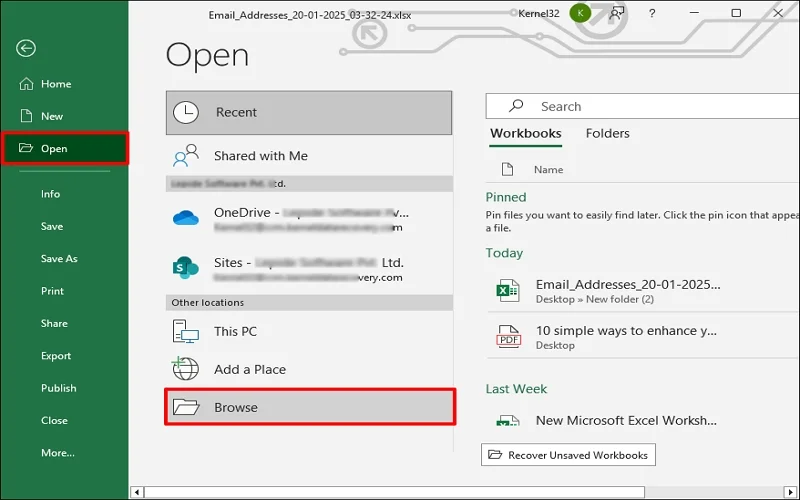Click the Recent clock icon

[186, 113]
